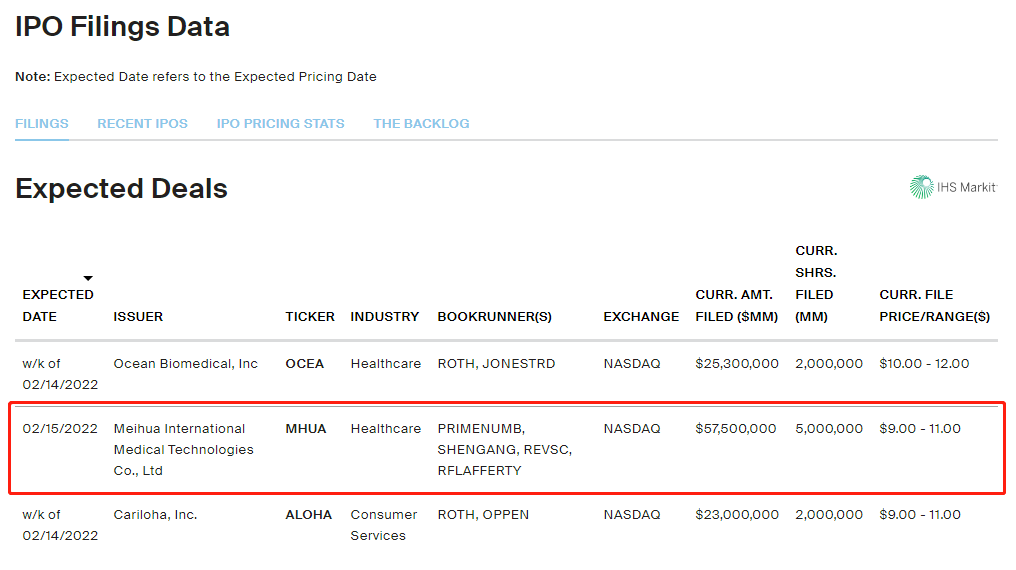The image size is (1016, 570).
Task: Click bookrunners ROTH, OPPEN
Action: (483, 515)
